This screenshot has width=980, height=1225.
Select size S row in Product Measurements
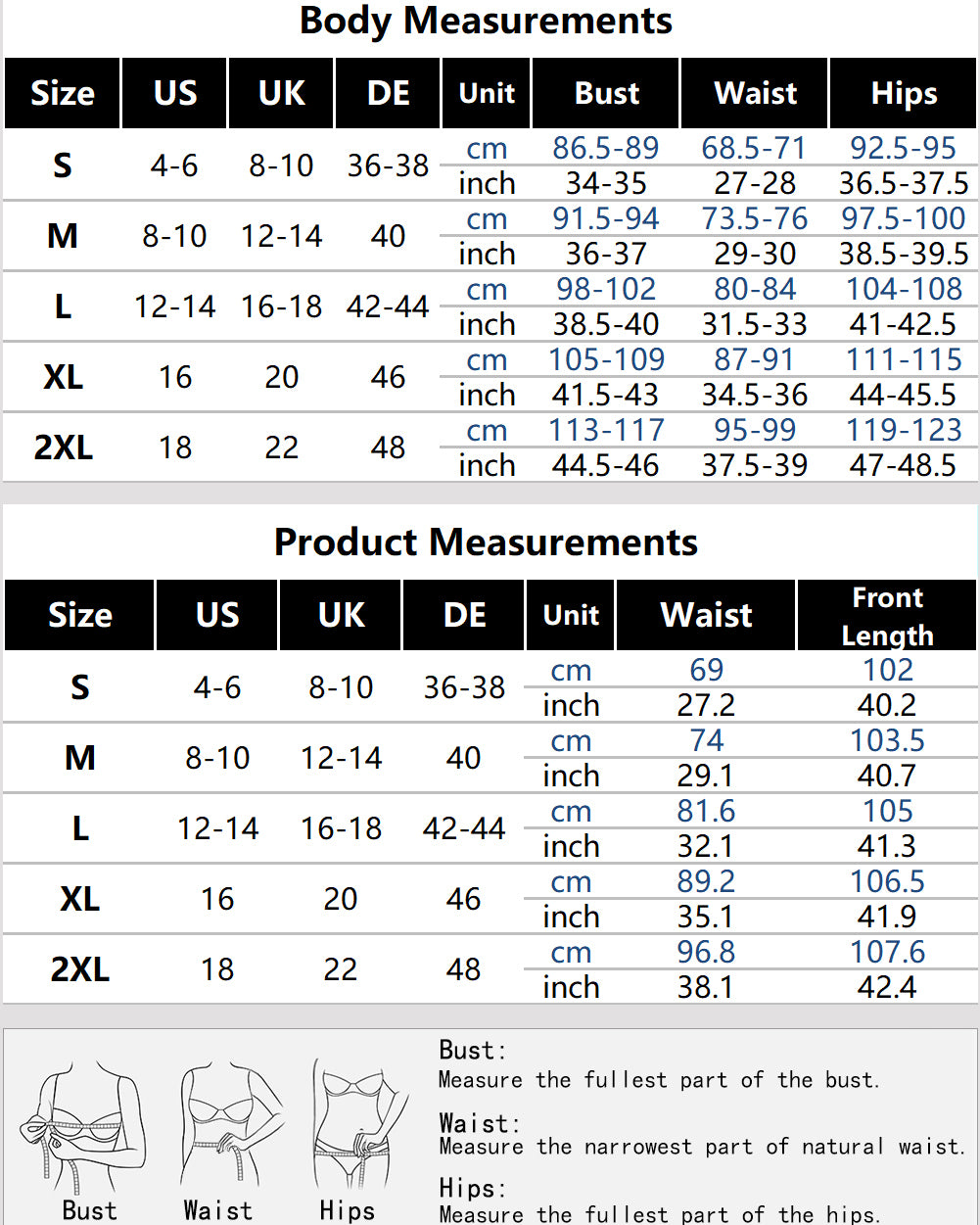490,687
